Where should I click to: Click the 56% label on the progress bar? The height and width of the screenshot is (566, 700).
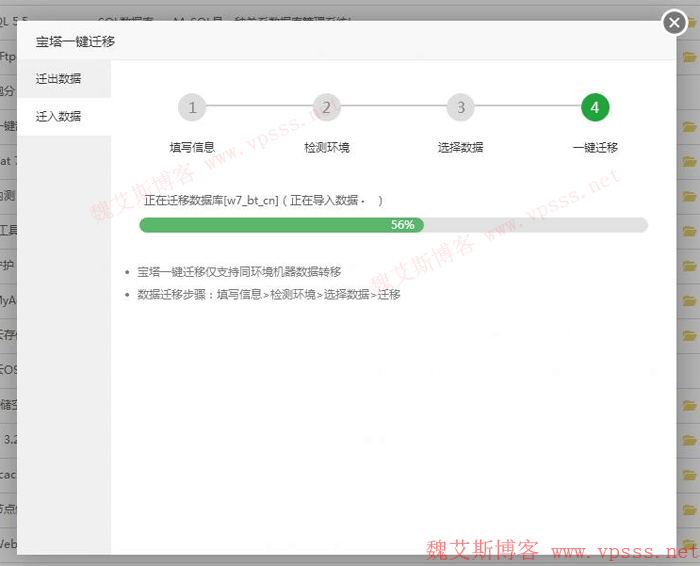402,225
